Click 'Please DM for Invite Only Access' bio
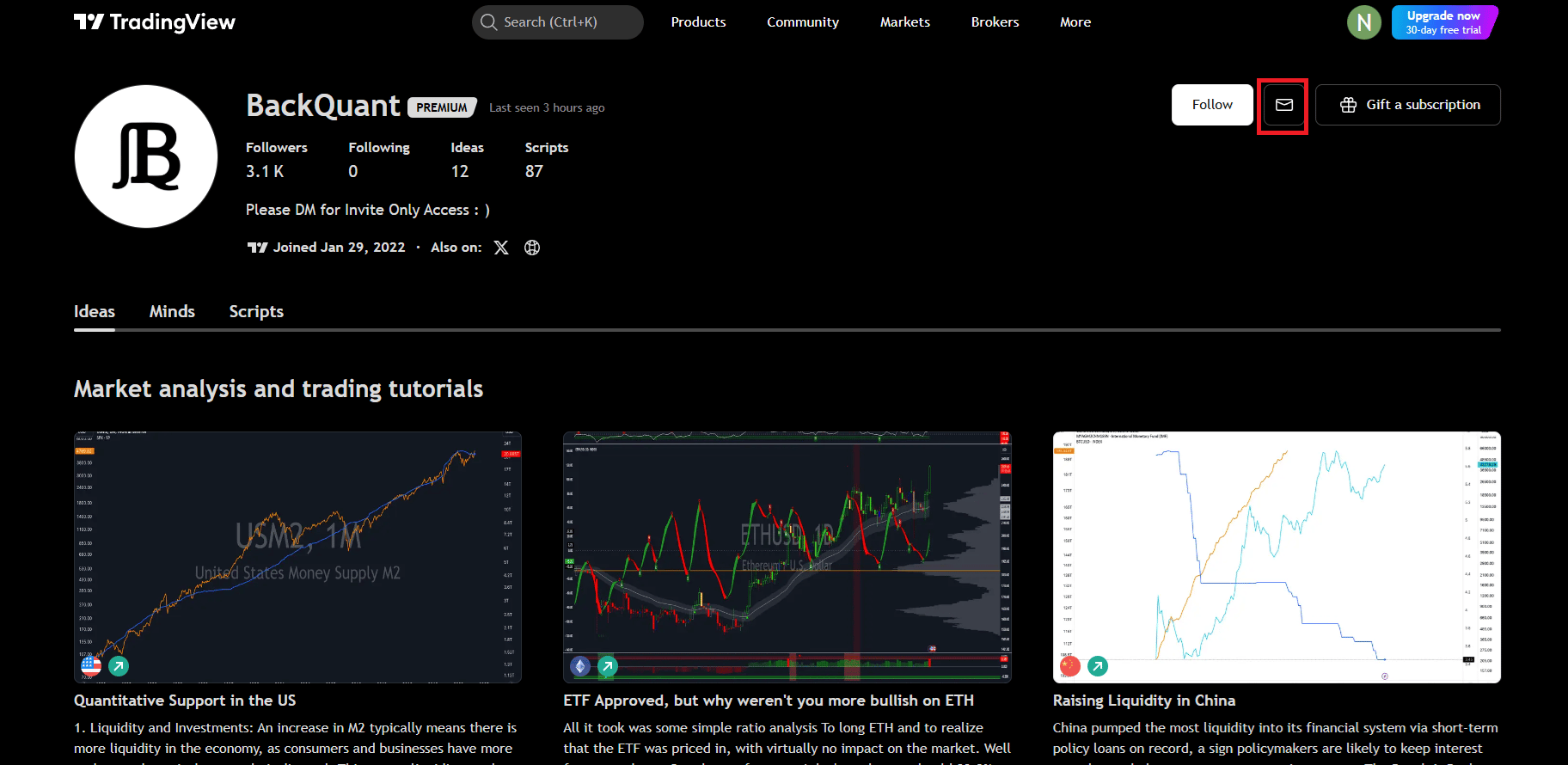Screen dimensions: 1568x765 coord(368,210)
